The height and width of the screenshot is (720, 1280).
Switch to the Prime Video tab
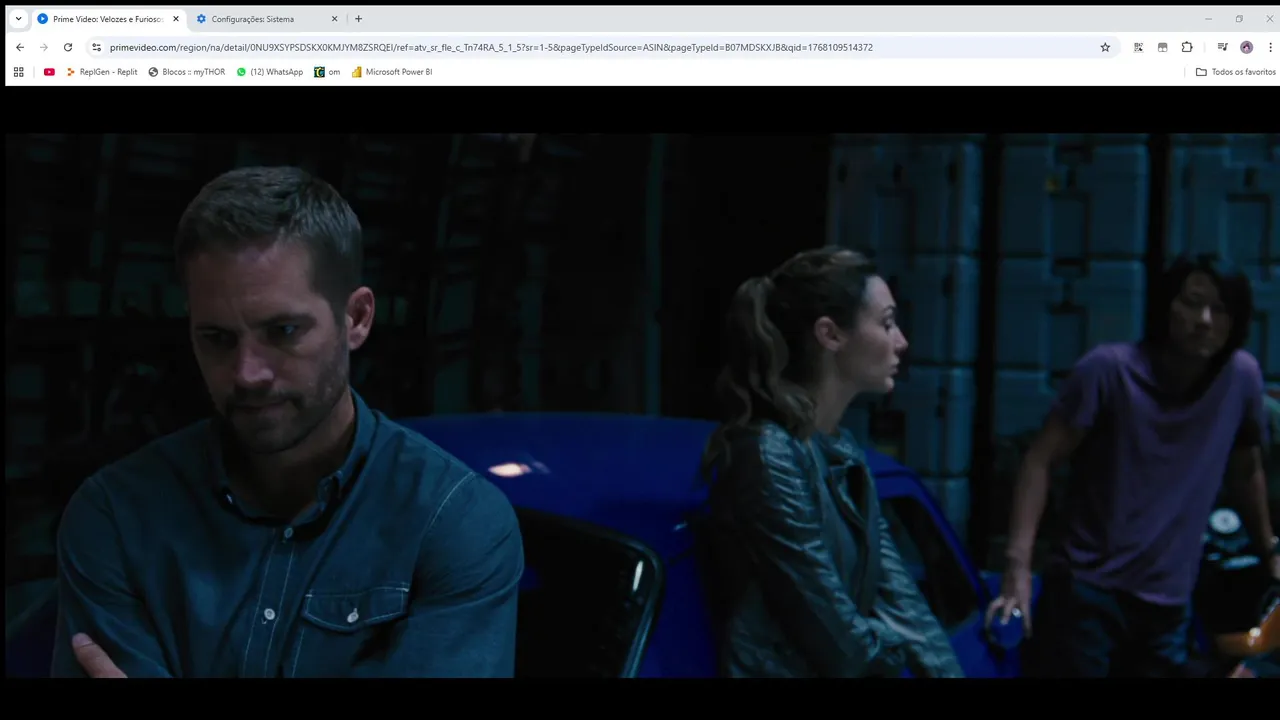click(108, 19)
